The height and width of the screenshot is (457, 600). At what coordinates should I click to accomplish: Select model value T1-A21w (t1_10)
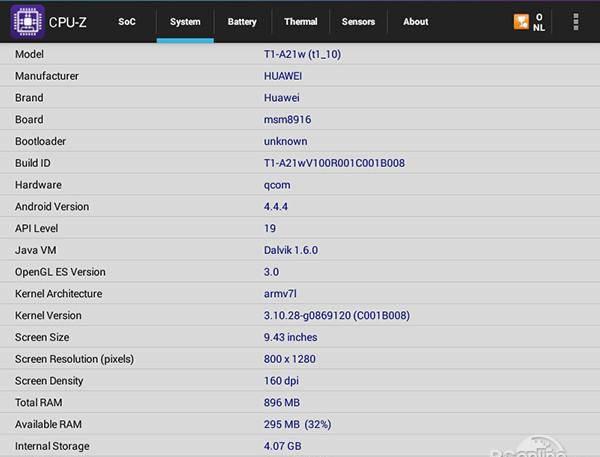[302, 54]
